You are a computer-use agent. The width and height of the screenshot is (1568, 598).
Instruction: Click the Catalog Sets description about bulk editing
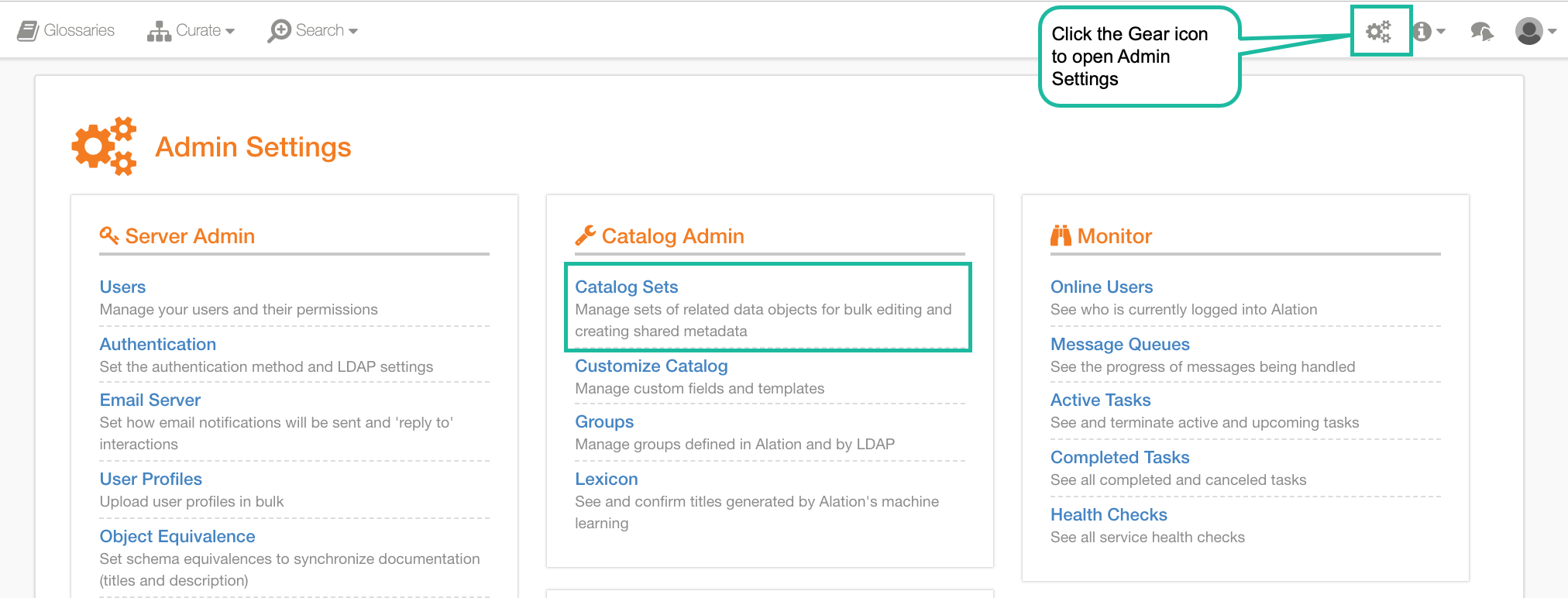point(763,320)
